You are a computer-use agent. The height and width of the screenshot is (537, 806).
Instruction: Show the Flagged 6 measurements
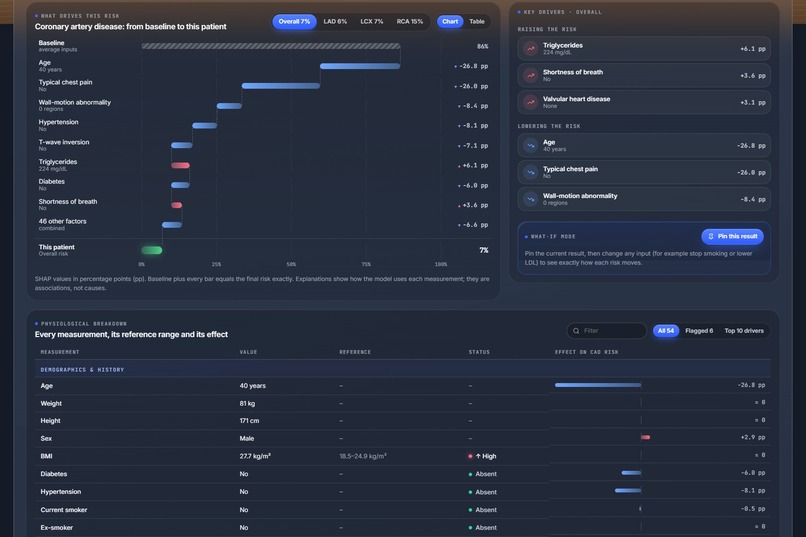point(699,331)
